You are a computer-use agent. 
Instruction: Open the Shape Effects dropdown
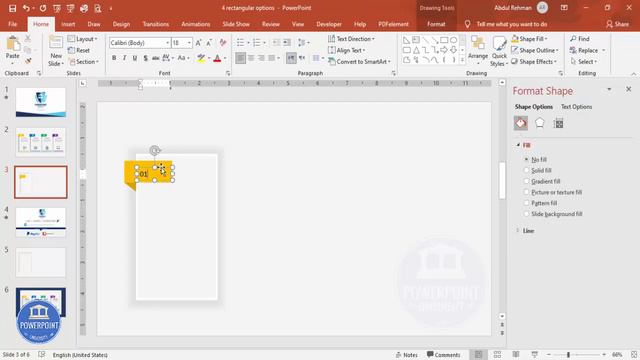point(534,62)
